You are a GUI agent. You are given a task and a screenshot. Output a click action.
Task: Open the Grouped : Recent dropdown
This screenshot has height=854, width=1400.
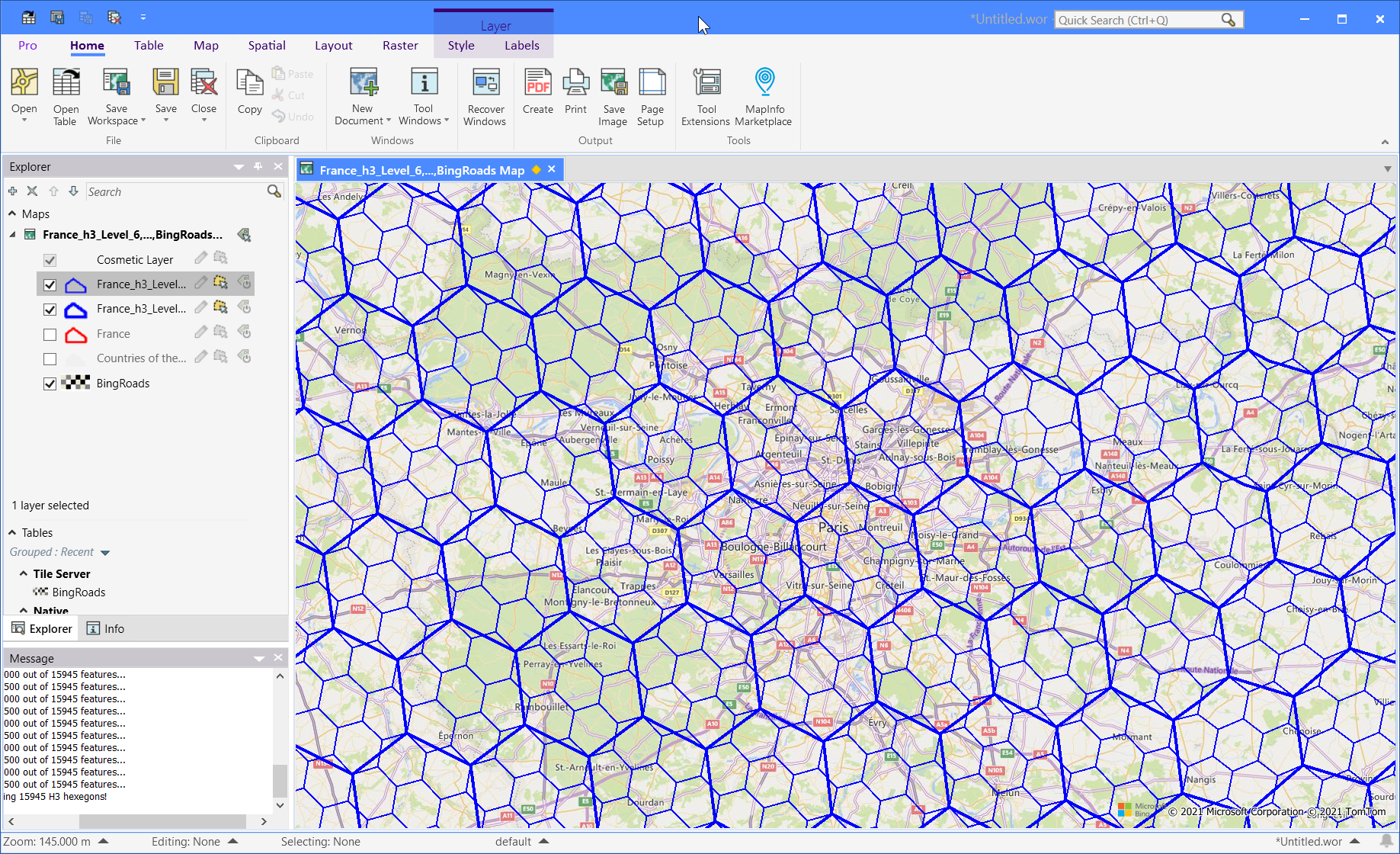(x=105, y=553)
